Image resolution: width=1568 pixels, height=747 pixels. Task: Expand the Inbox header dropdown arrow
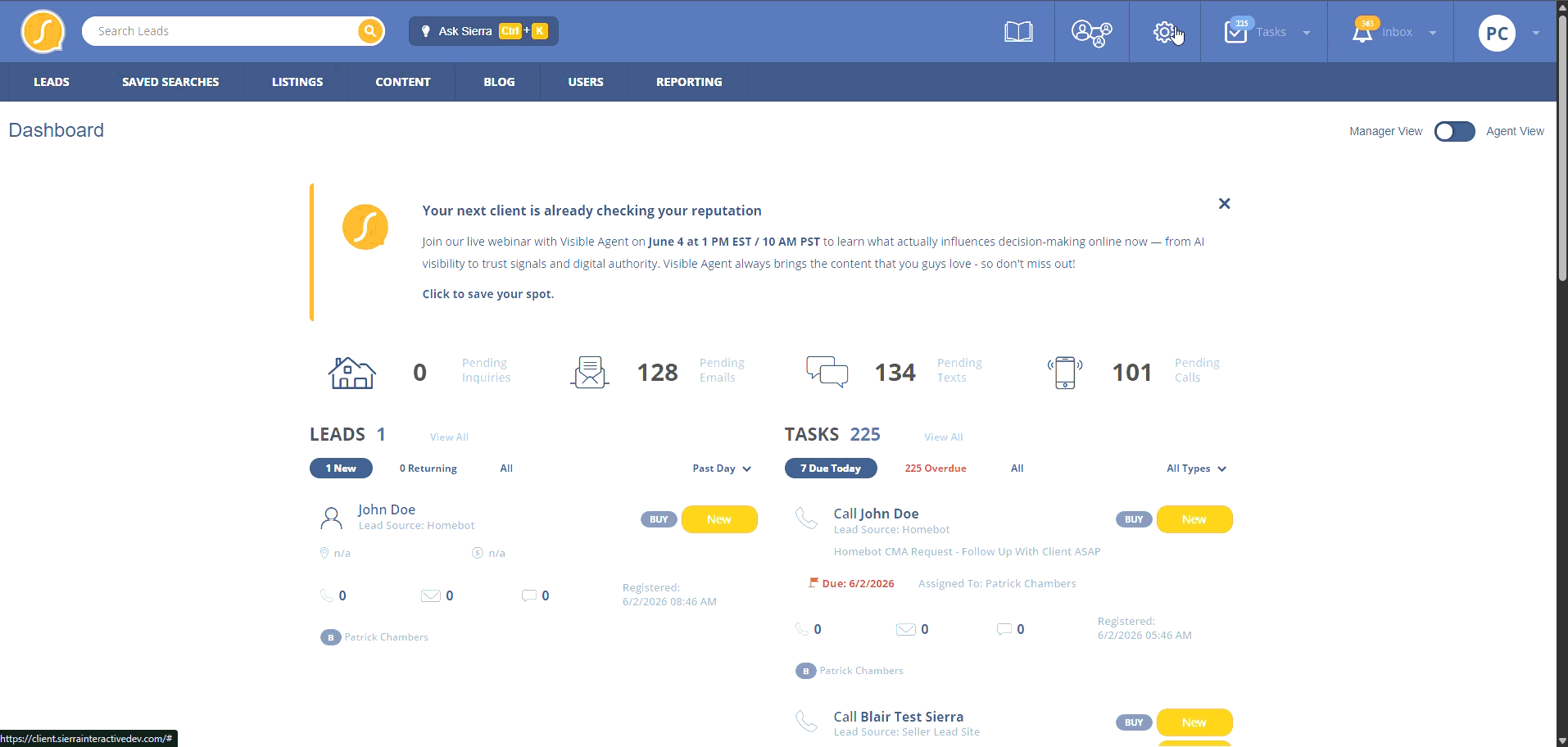(1433, 34)
